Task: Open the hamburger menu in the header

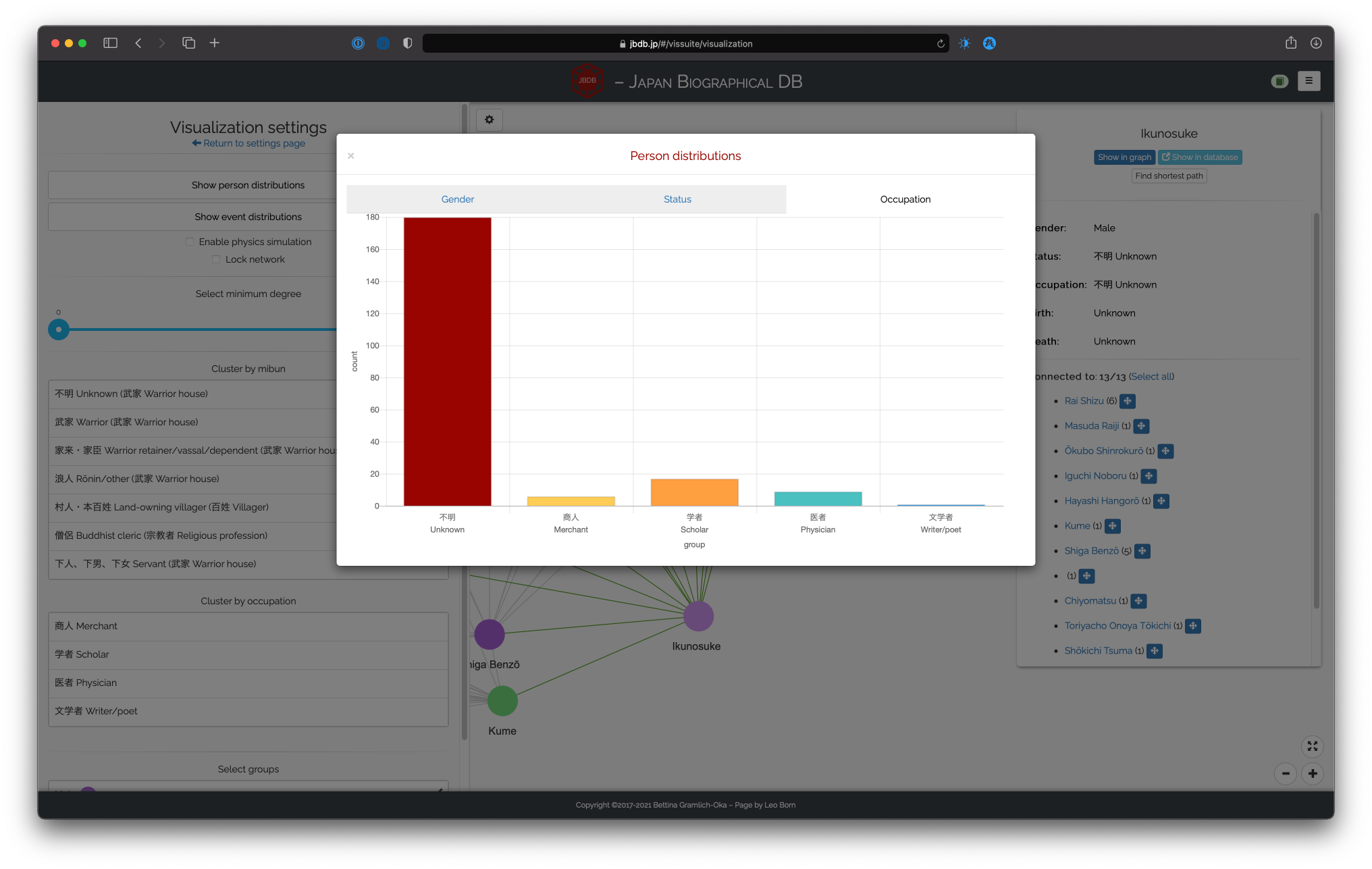Action: click(x=1309, y=81)
